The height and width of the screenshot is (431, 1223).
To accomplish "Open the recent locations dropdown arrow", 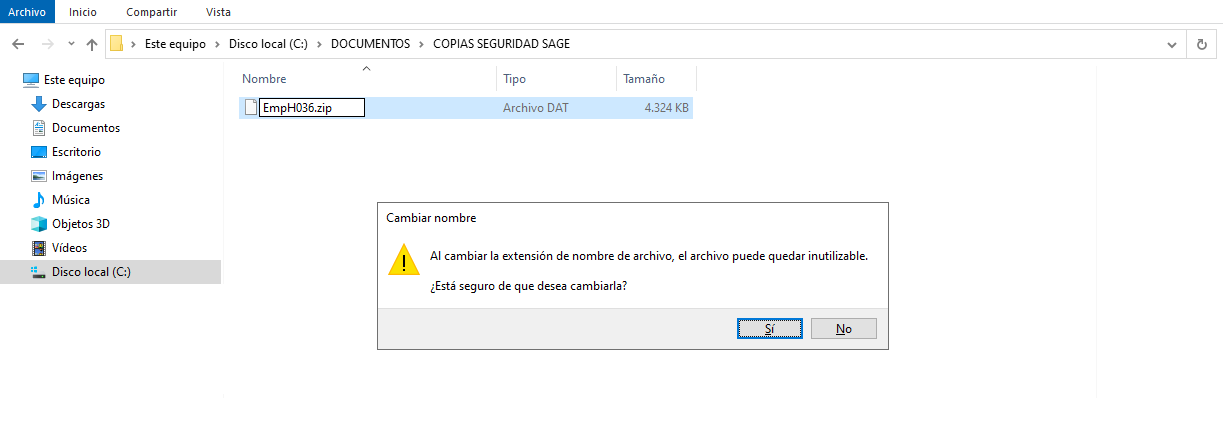I will click(71, 45).
